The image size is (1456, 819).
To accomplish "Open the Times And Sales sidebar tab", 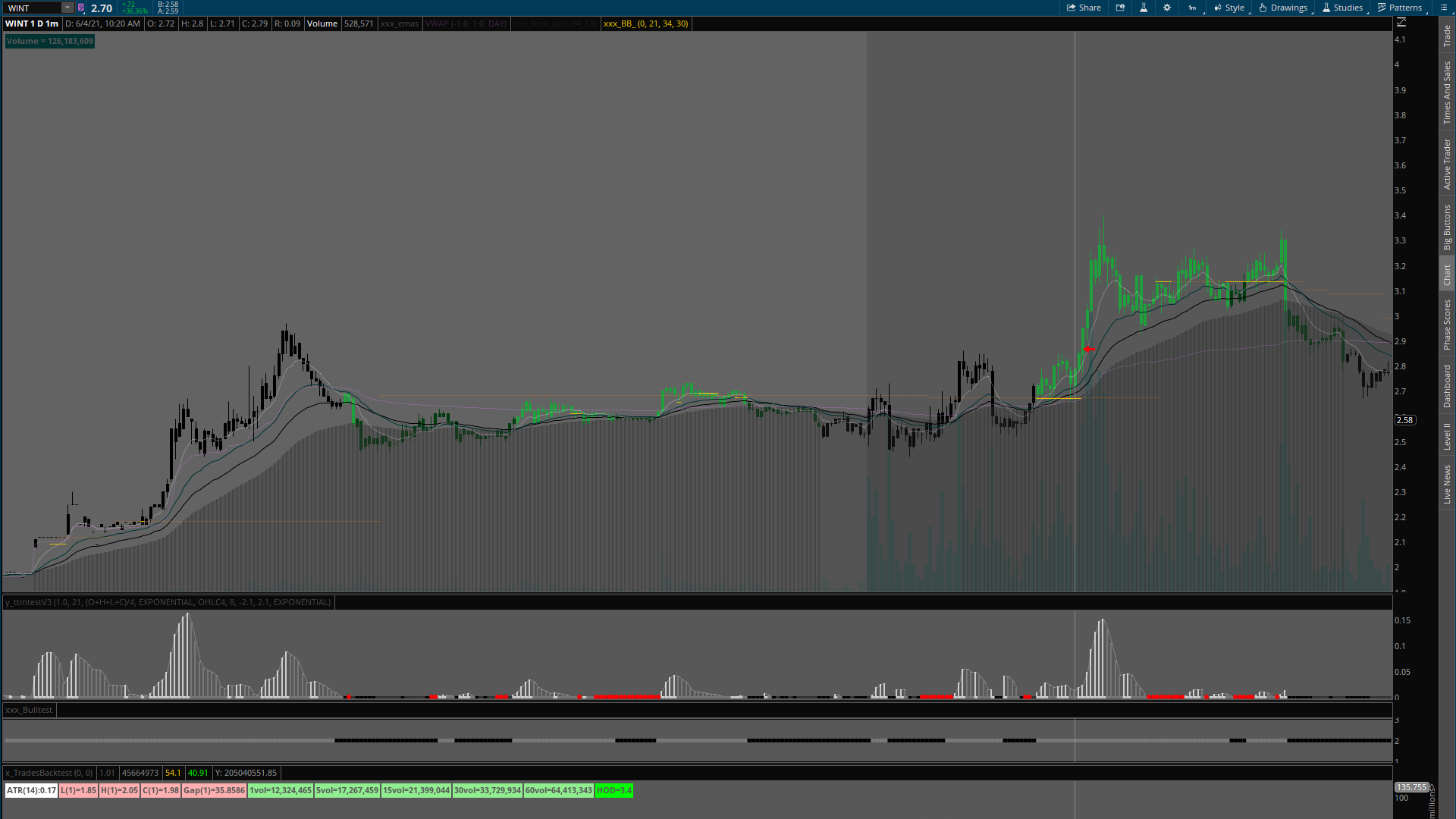I will [1447, 93].
